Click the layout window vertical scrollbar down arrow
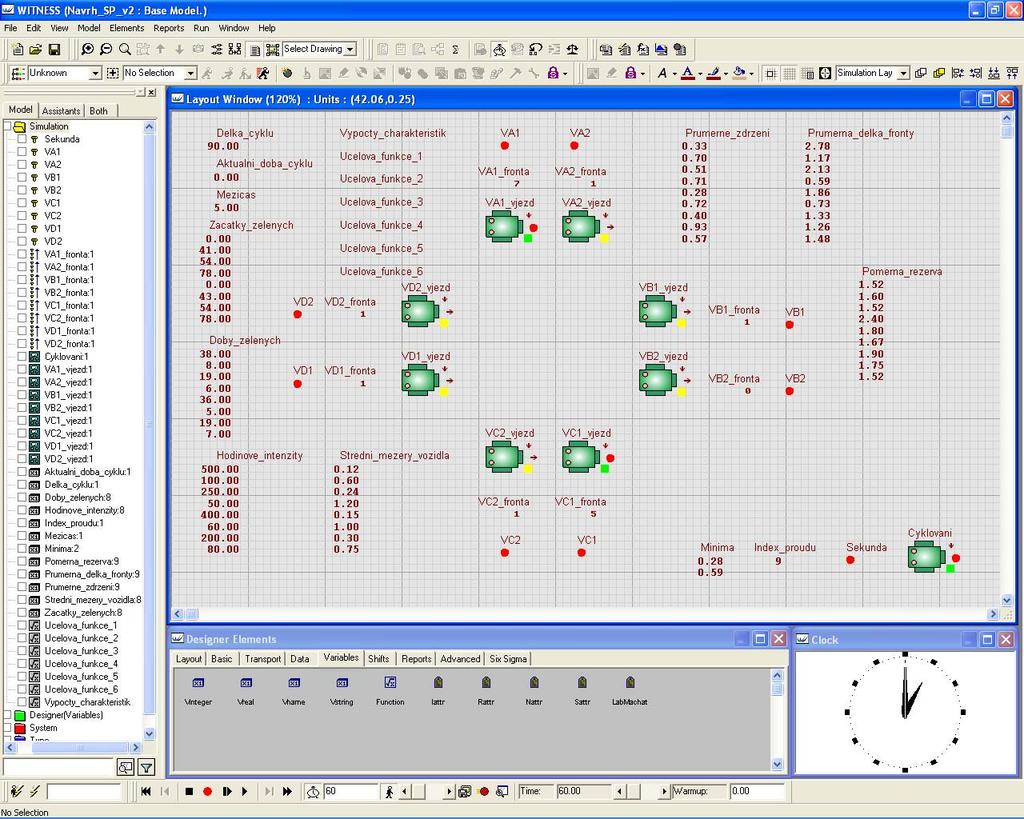 click(1006, 600)
